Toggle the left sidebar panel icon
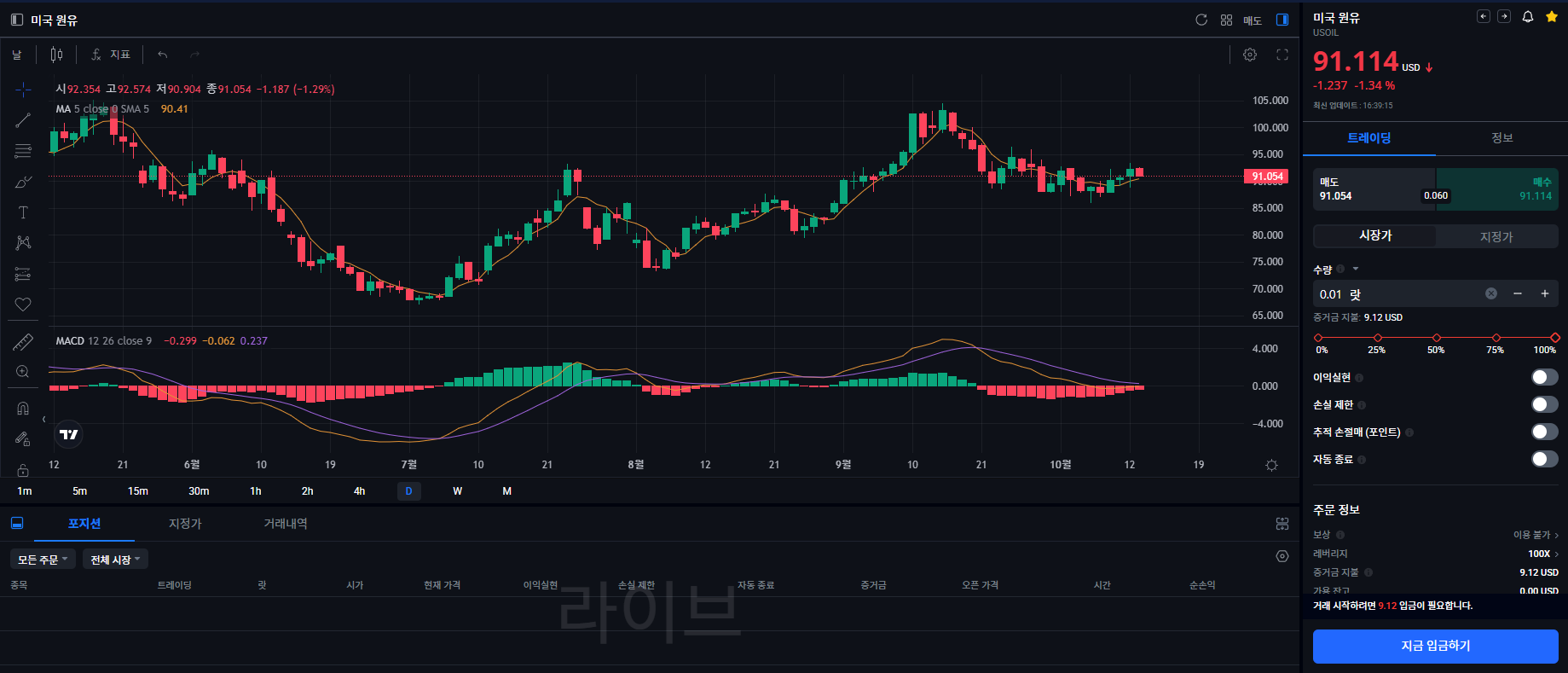The width and height of the screenshot is (1568, 673). tap(16, 20)
